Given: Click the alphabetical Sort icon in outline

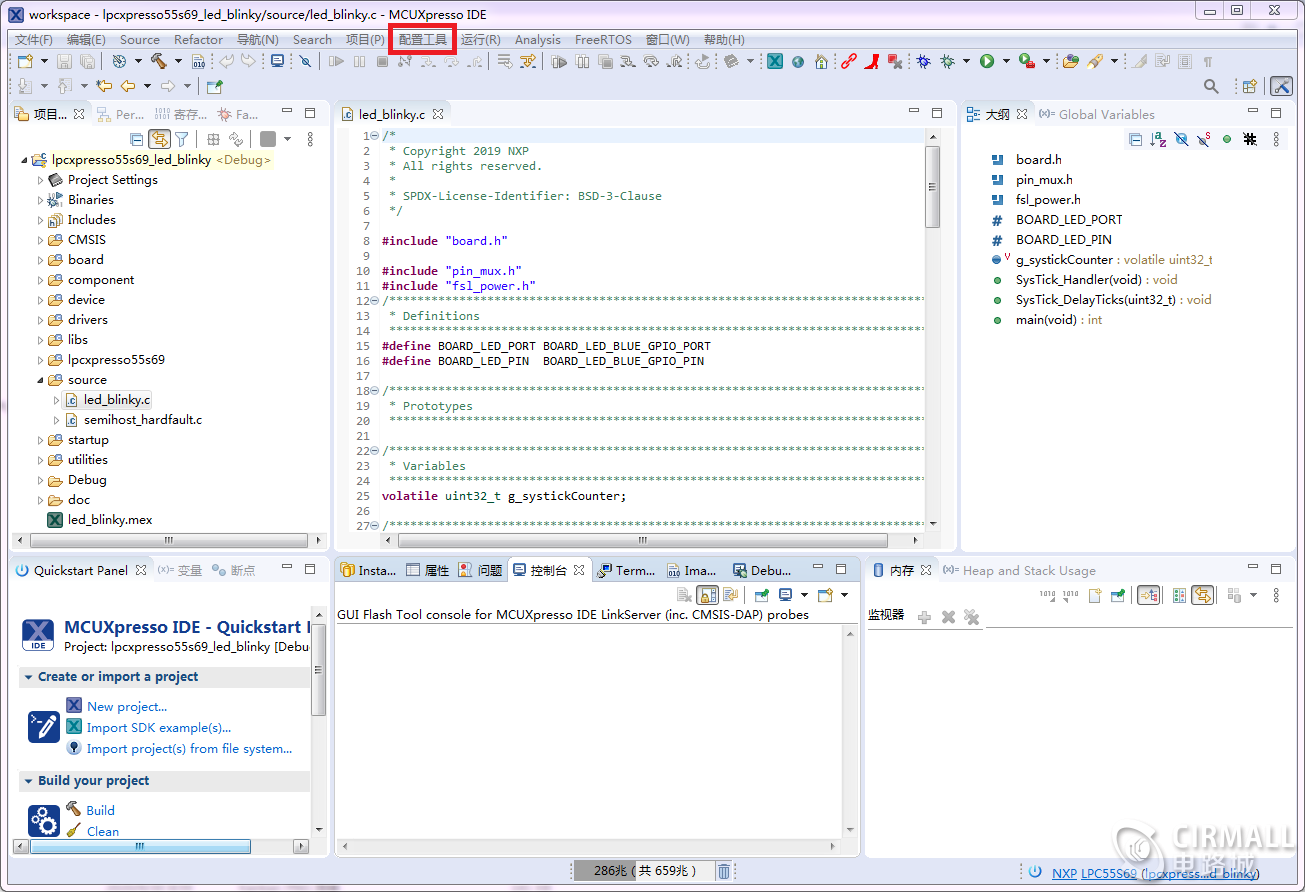Looking at the screenshot, I should 1157,140.
